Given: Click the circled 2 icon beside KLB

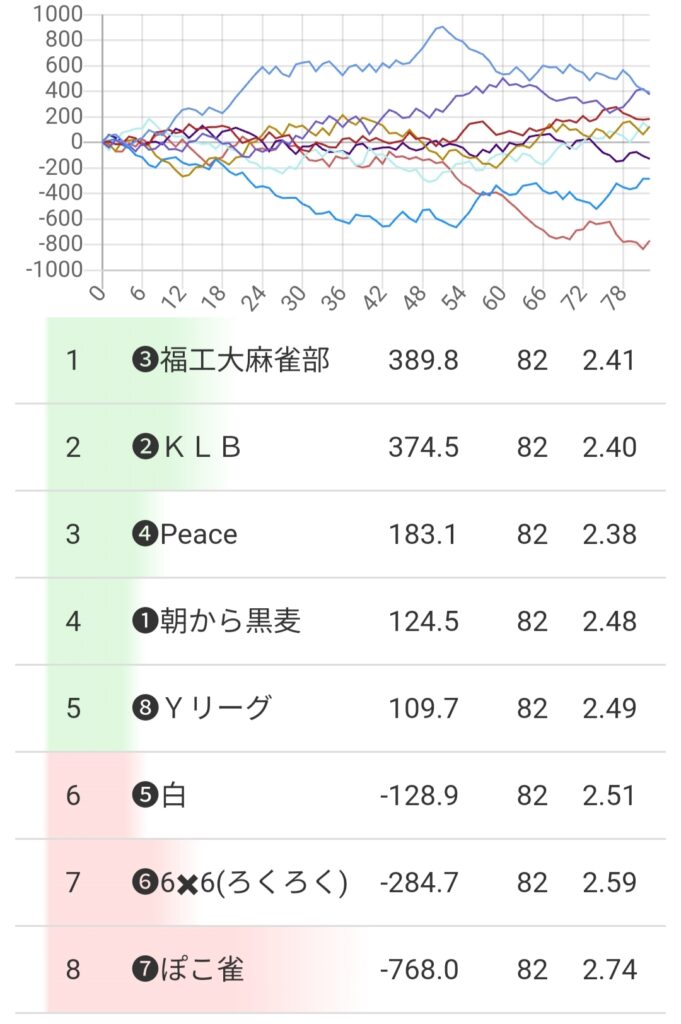Looking at the screenshot, I should pyautogui.click(x=144, y=447).
